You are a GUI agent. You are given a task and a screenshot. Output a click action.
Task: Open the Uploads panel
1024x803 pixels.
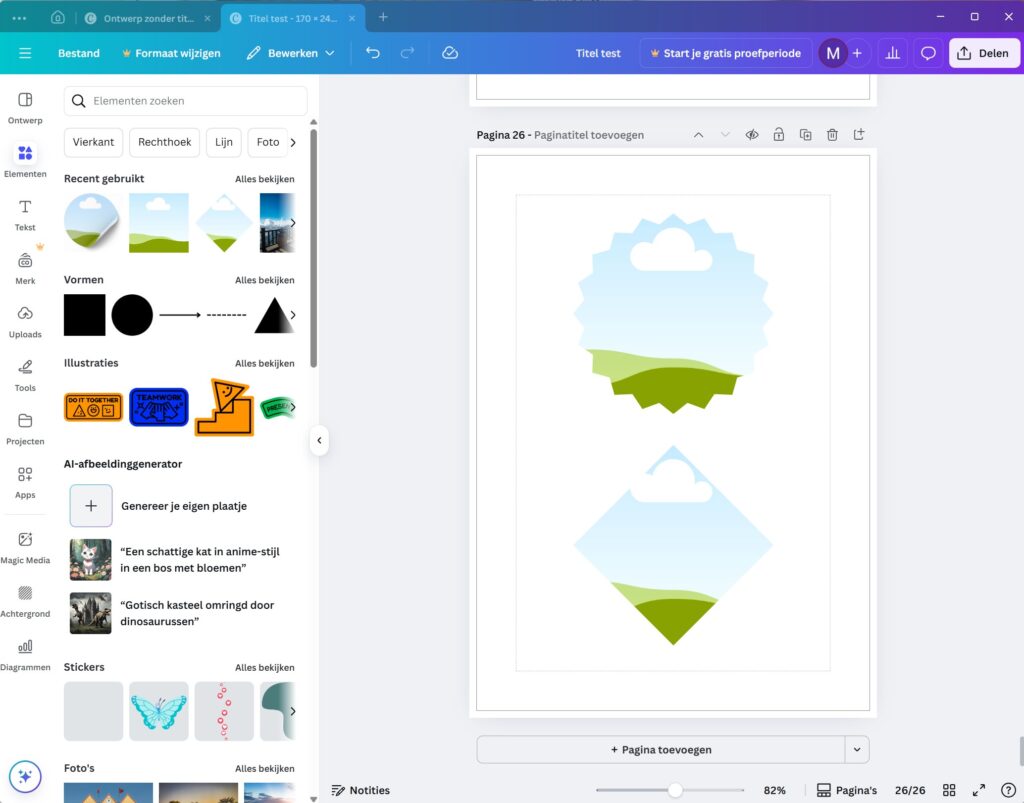tap(25, 320)
